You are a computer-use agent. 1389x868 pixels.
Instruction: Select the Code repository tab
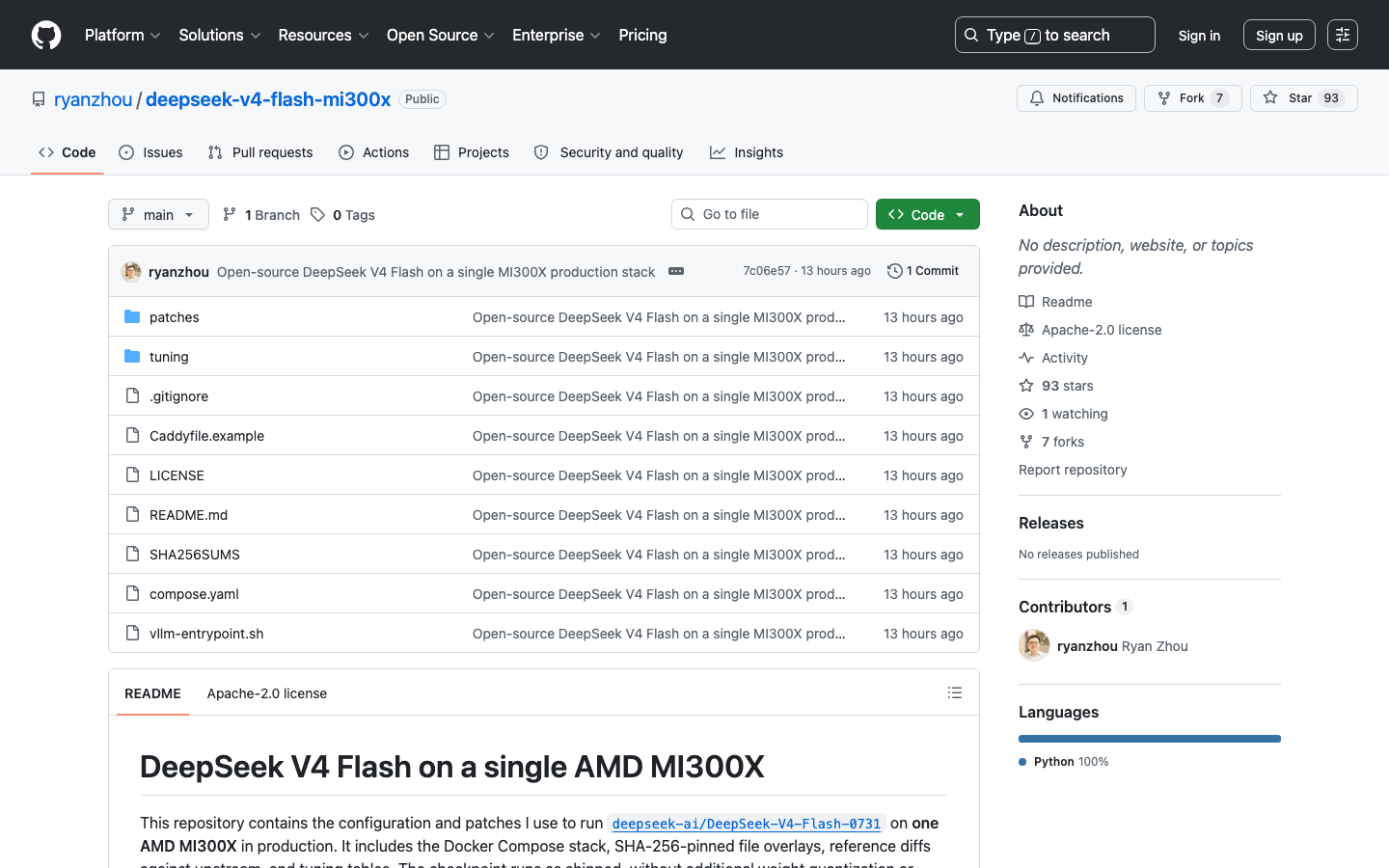click(68, 152)
